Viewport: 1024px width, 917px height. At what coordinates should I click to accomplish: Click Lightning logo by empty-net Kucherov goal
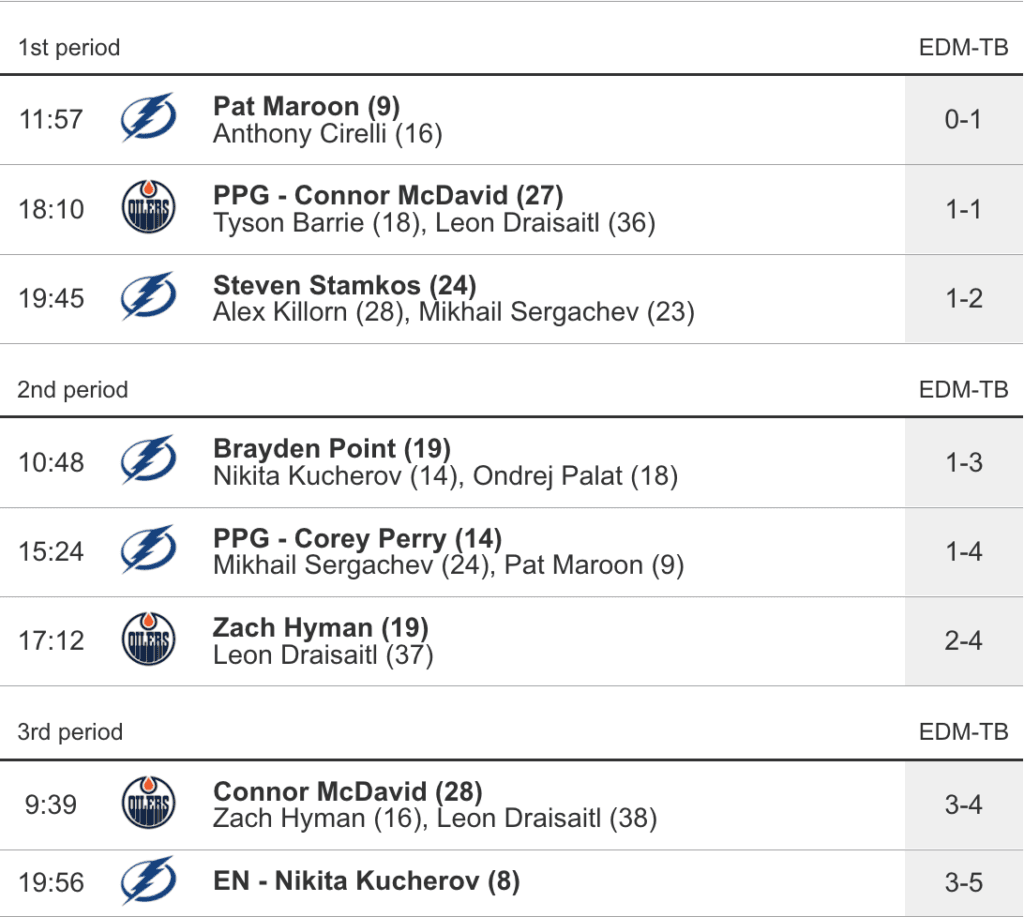click(x=148, y=882)
